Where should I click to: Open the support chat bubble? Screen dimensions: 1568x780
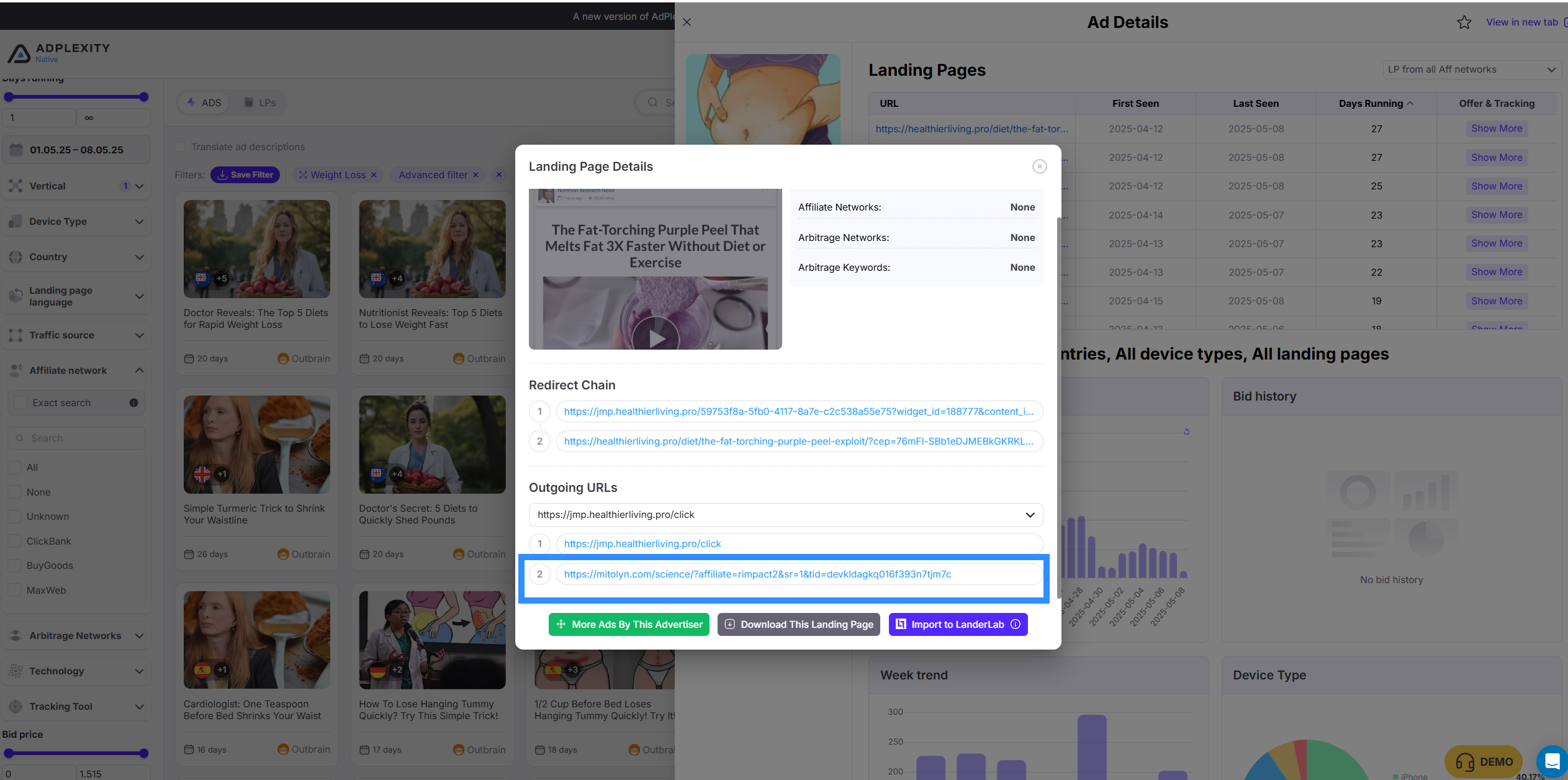pyautogui.click(x=1552, y=761)
